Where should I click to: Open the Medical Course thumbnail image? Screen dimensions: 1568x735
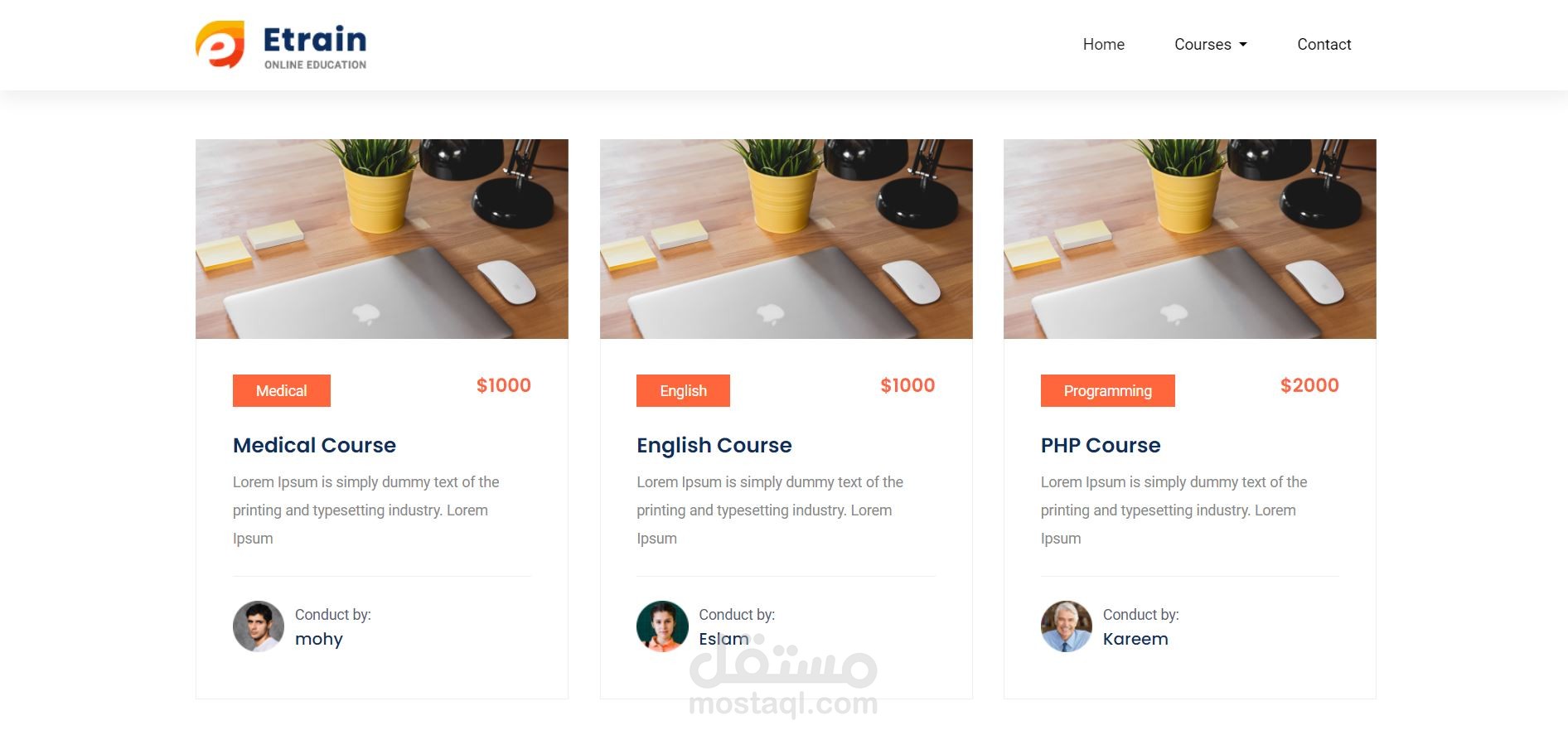point(382,239)
